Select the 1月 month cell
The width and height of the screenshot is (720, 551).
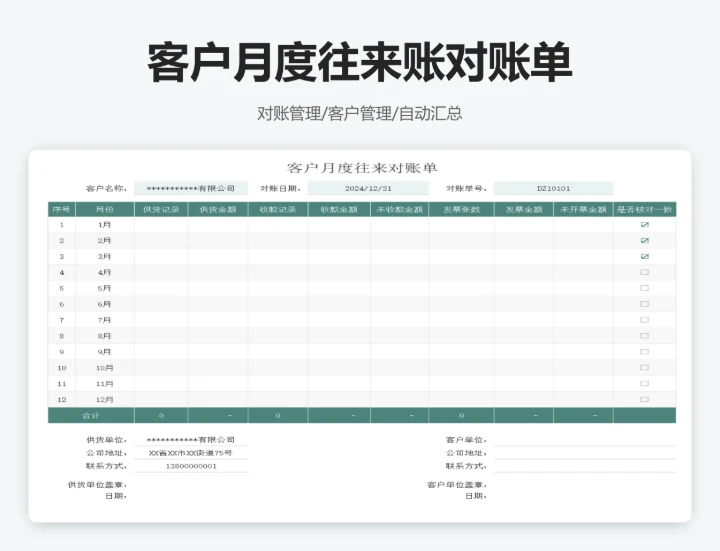tap(105, 225)
